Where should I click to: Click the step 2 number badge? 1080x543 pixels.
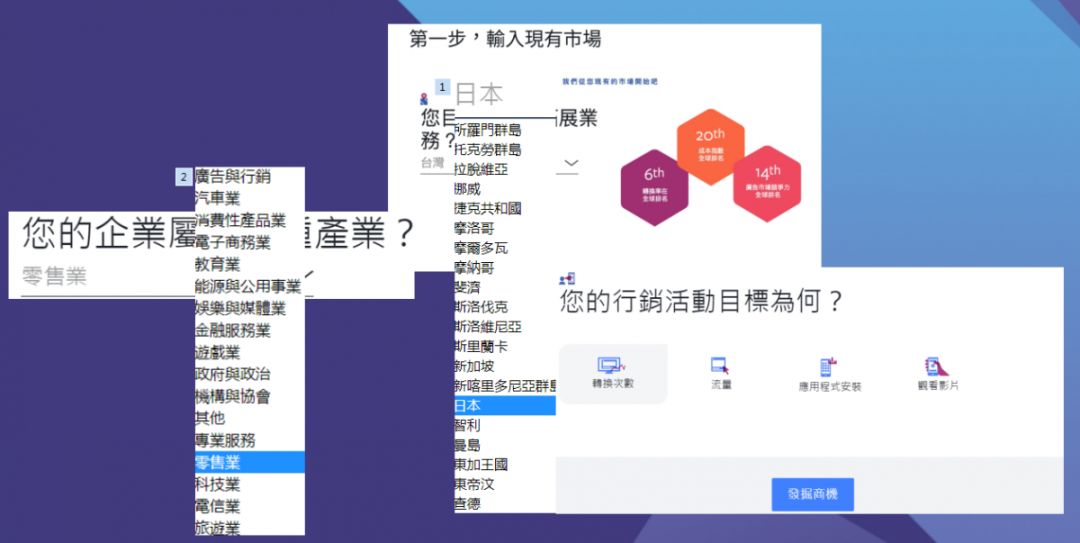pyautogui.click(x=183, y=177)
